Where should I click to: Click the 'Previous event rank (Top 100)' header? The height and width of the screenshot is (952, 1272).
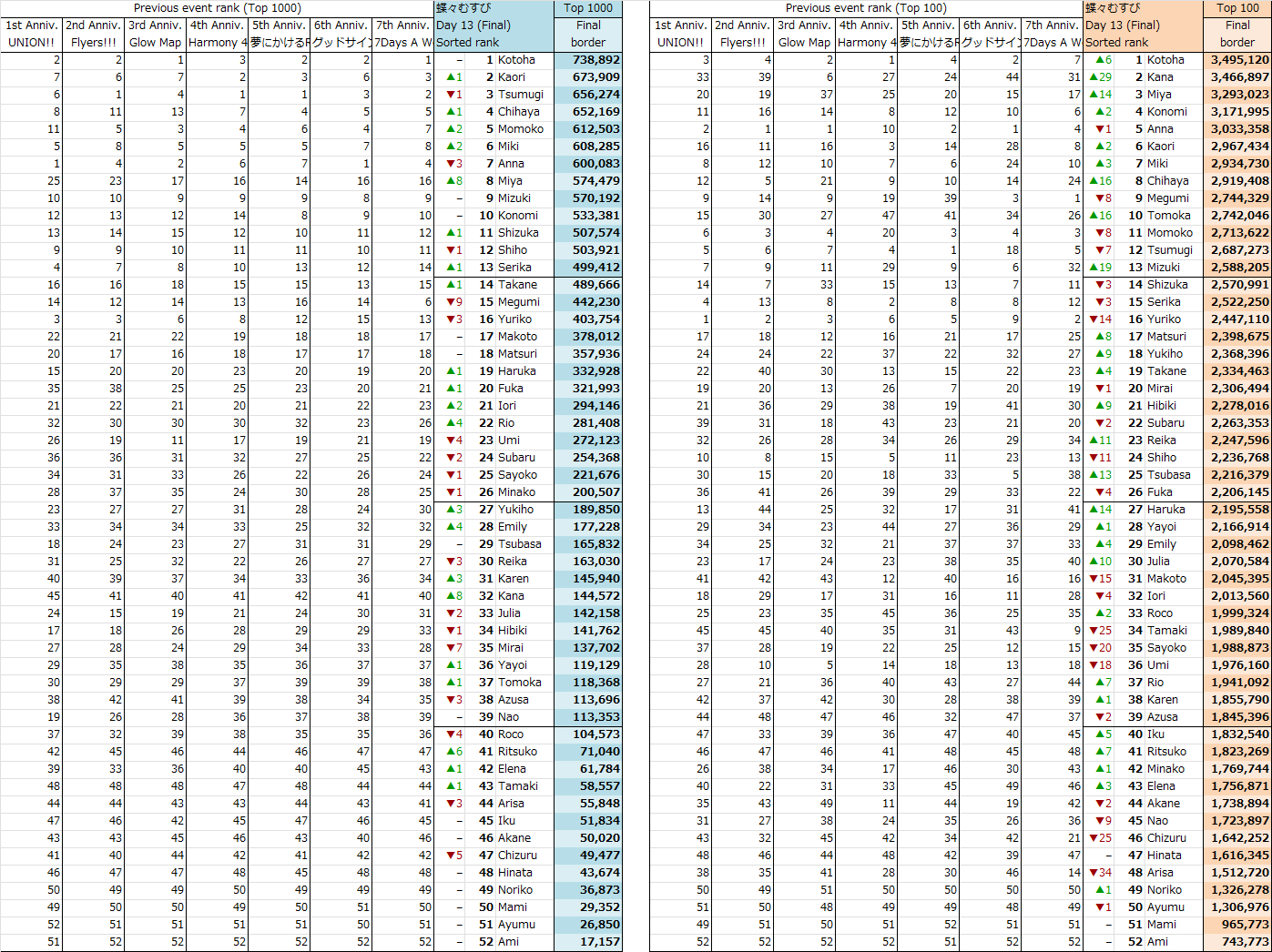pyautogui.click(x=866, y=8)
